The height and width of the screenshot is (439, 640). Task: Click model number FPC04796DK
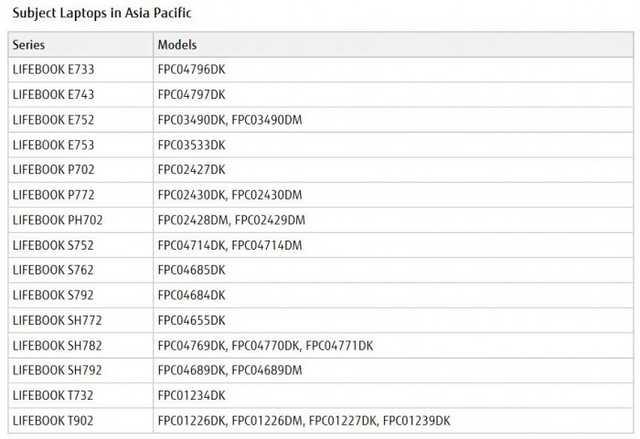pyautogui.click(x=191, y=70)
